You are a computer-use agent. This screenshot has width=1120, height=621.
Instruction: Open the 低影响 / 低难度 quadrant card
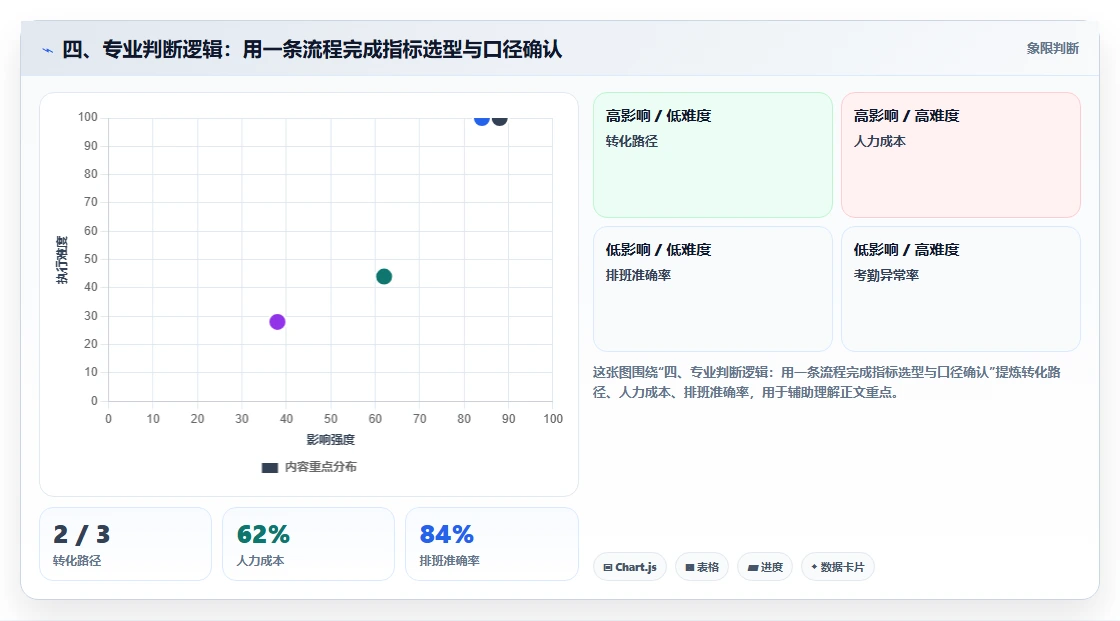point(713,289)
